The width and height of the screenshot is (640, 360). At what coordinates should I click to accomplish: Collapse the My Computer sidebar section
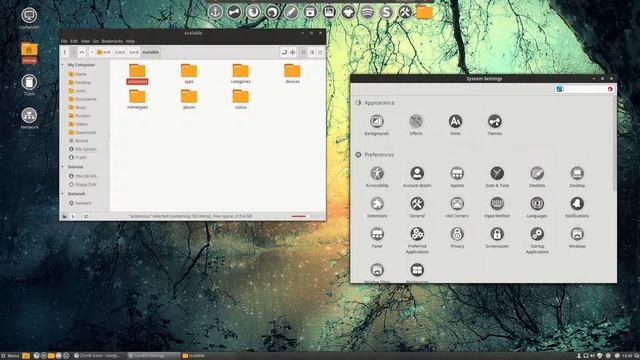coord(63,65)
